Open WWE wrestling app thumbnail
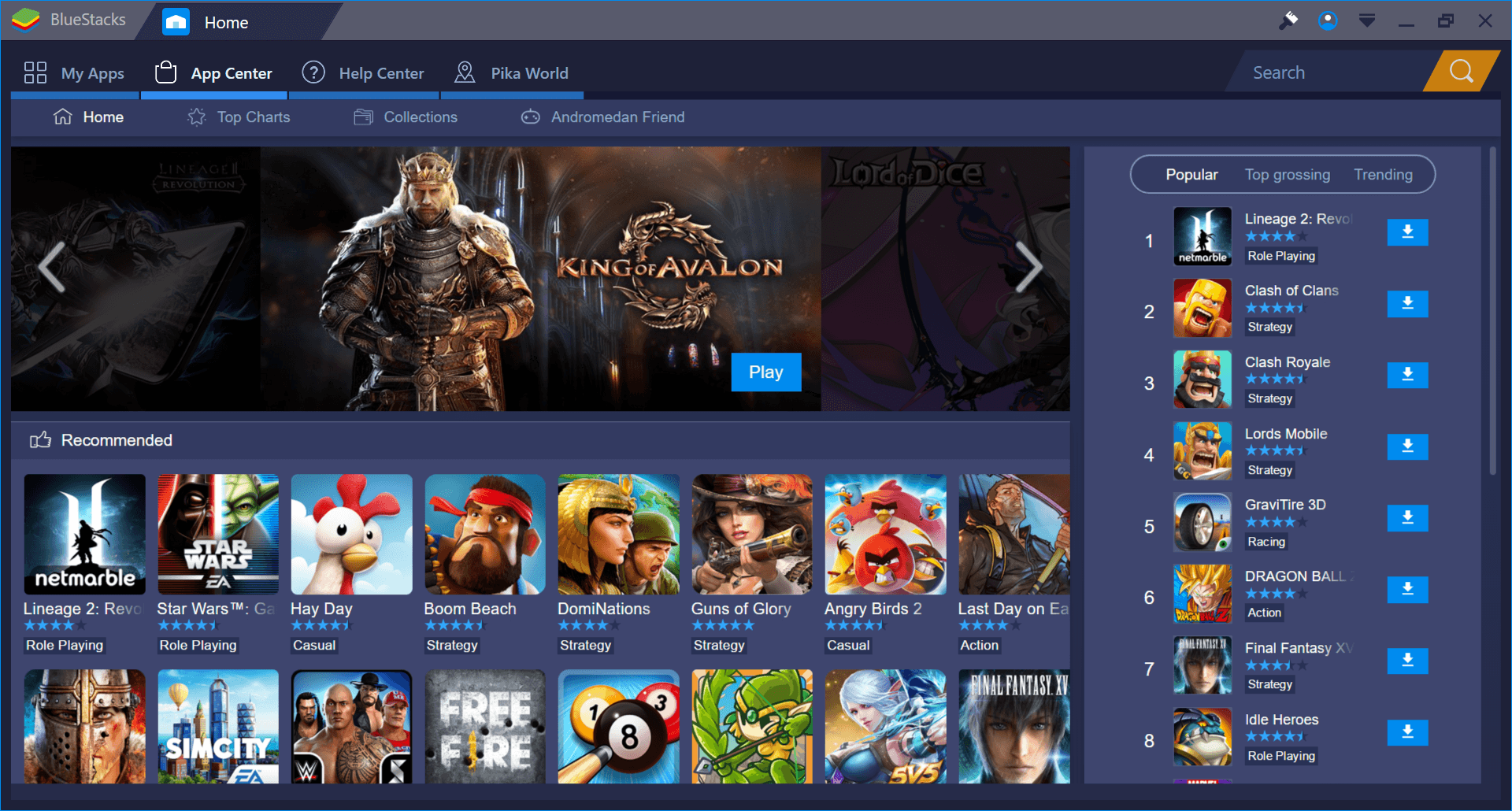 (351, 726)
